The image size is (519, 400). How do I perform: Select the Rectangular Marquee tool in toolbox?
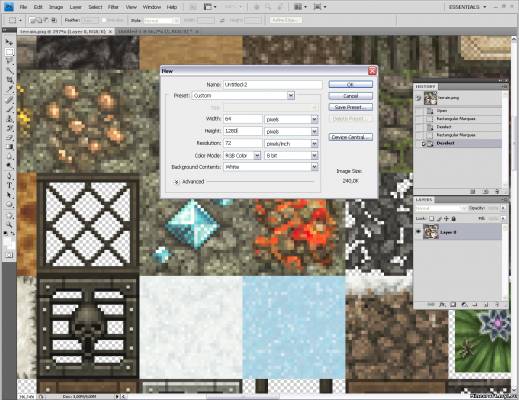pos(9,52)
